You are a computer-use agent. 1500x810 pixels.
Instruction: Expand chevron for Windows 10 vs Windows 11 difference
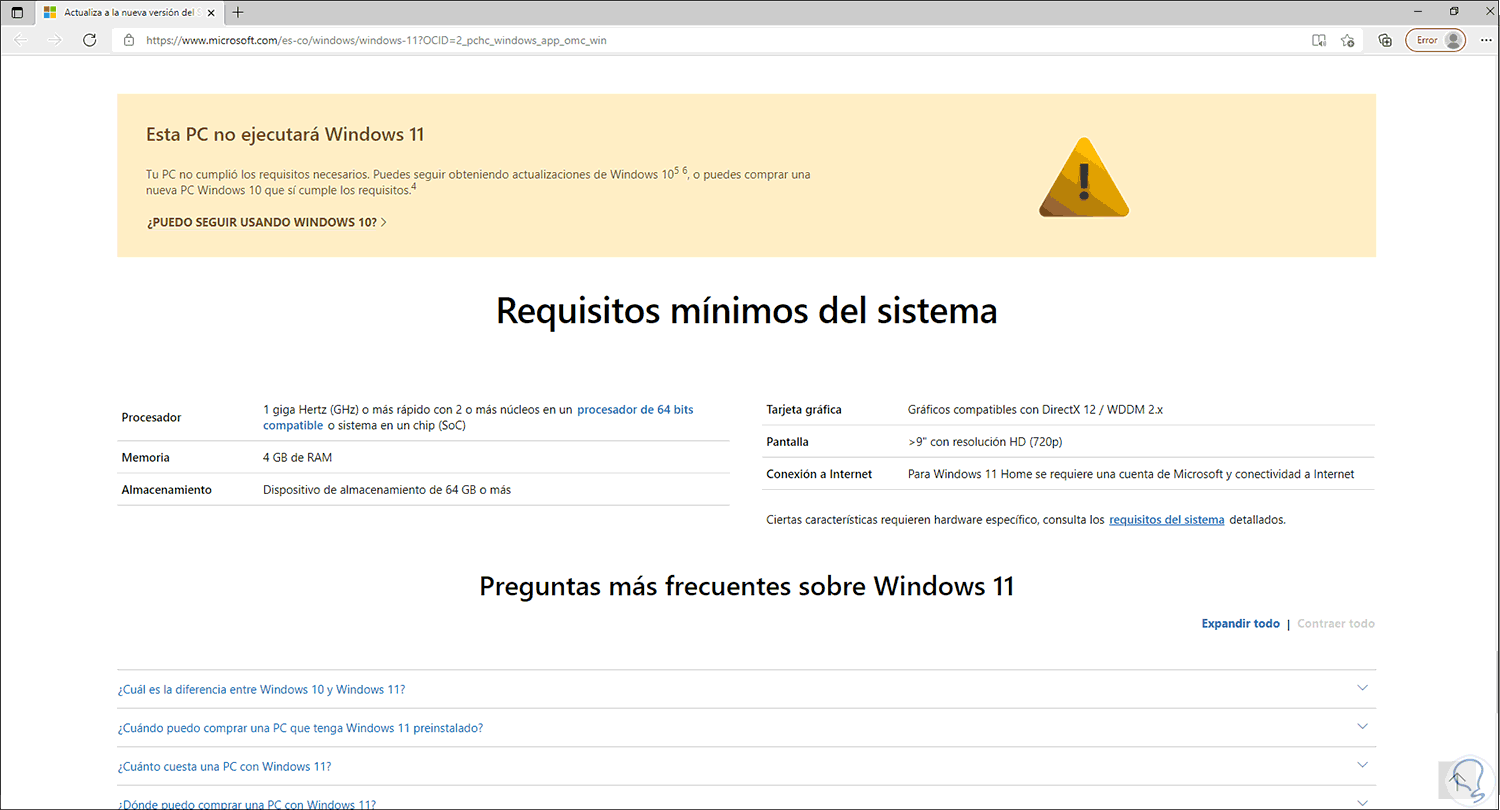click(x=1362, y=688)
